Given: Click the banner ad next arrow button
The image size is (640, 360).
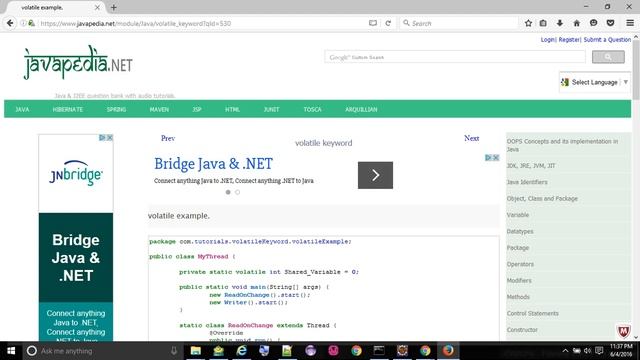Looking at the screenshot, I should pyautogui.click(x=375, y=175).
